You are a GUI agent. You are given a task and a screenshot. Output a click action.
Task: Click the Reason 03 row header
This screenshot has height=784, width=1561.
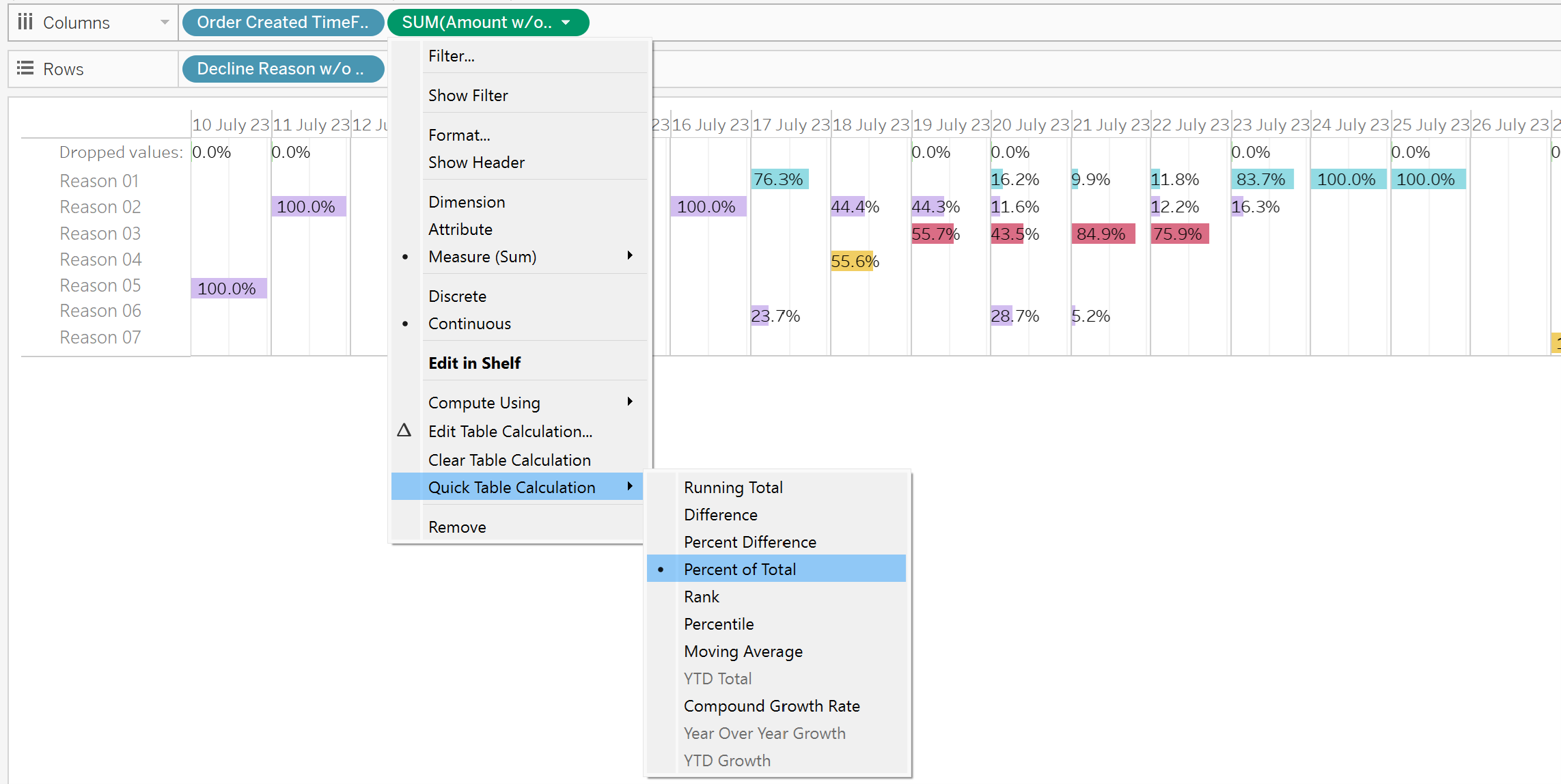(x=100, y=234)
